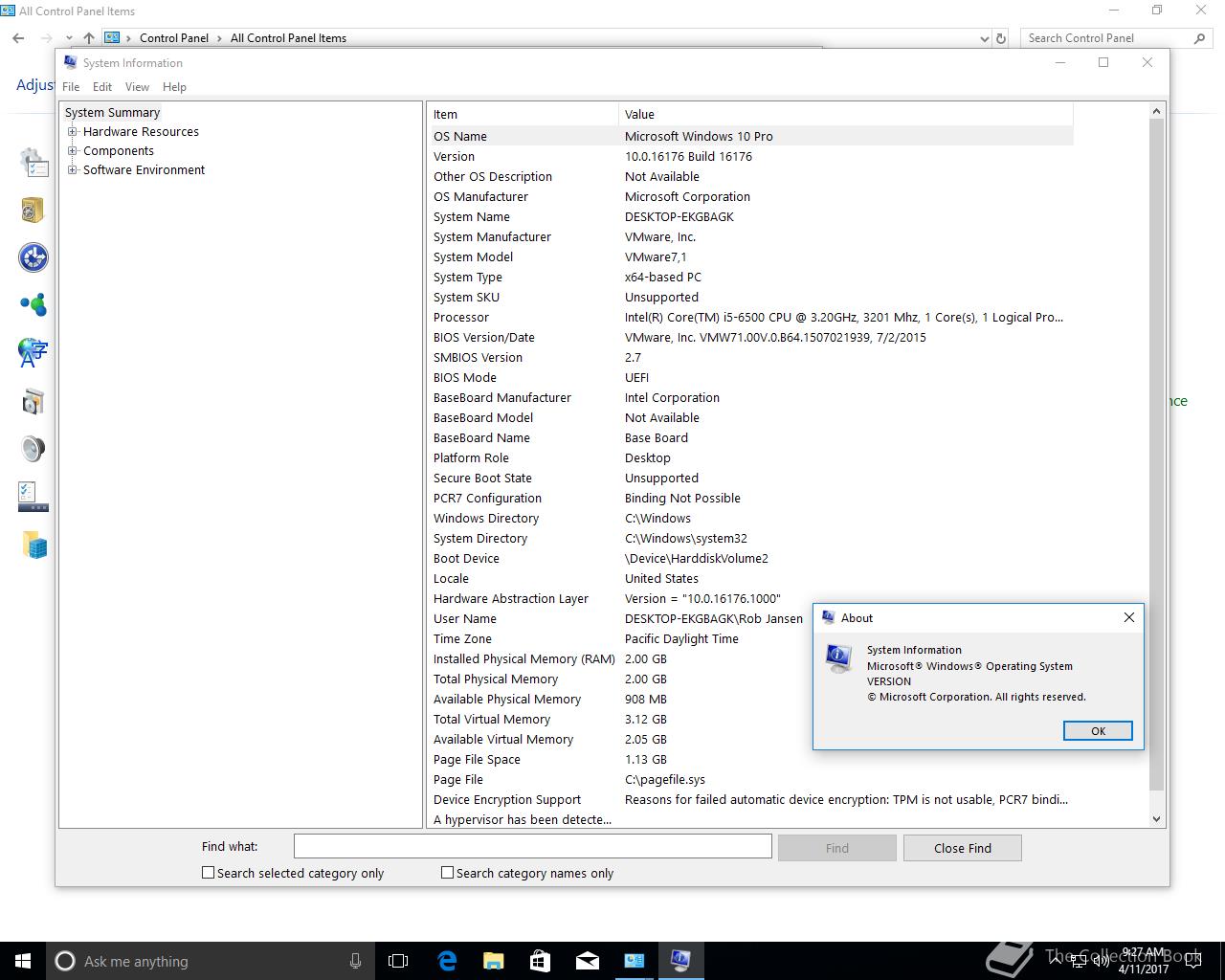
Task: Click the System Information title bar icon
Action: (70, 62)
